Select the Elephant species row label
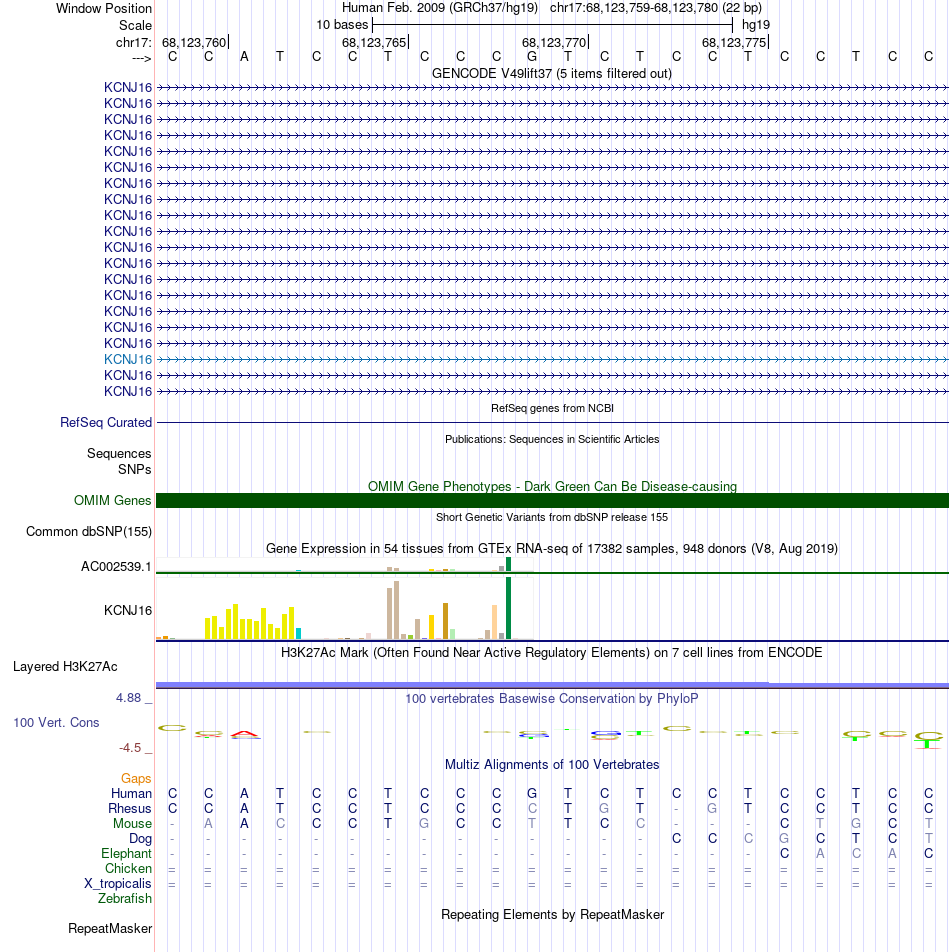 (126, 854)
